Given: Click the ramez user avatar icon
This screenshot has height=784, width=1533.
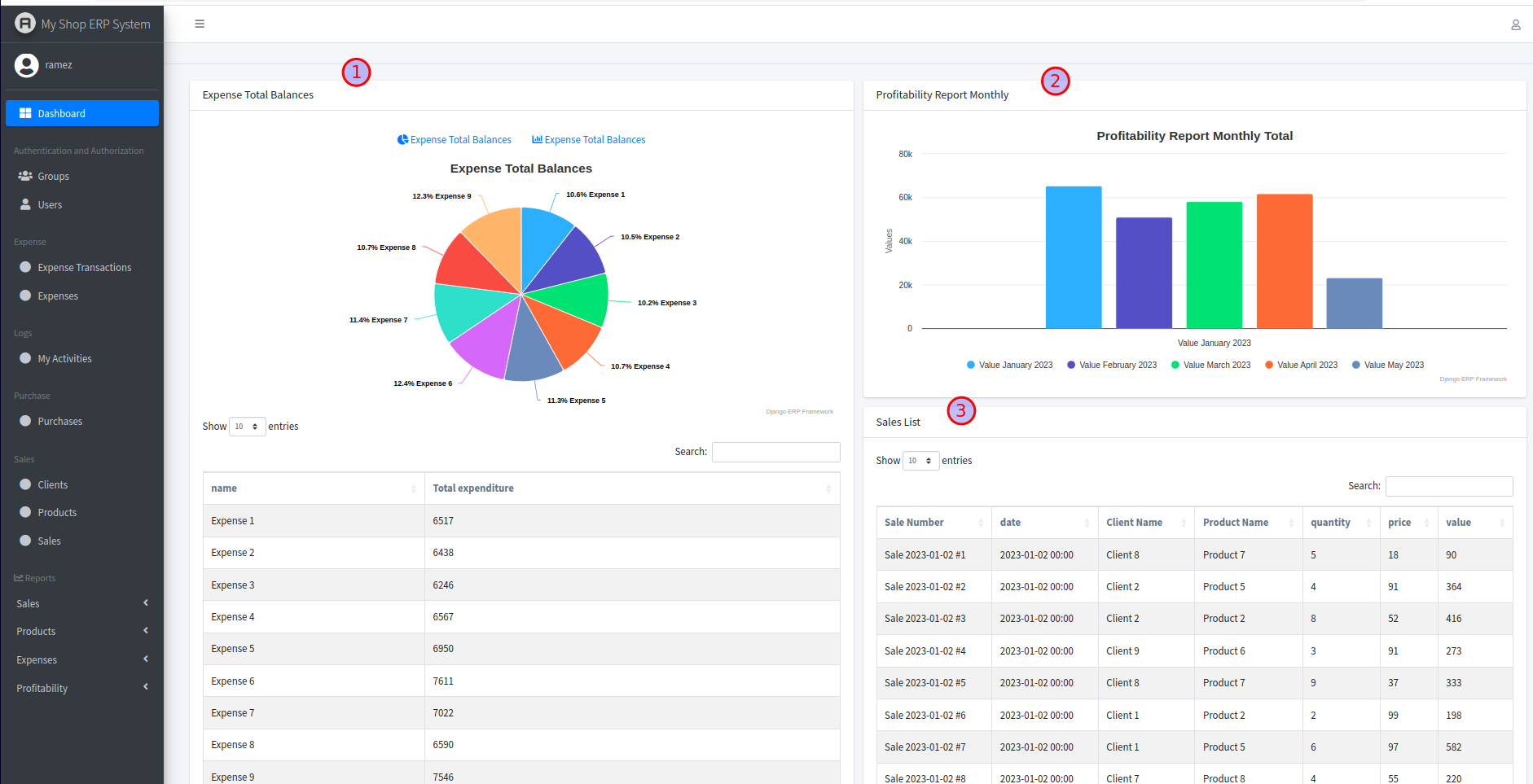Looking at the screenshot, I should [27, 65].
